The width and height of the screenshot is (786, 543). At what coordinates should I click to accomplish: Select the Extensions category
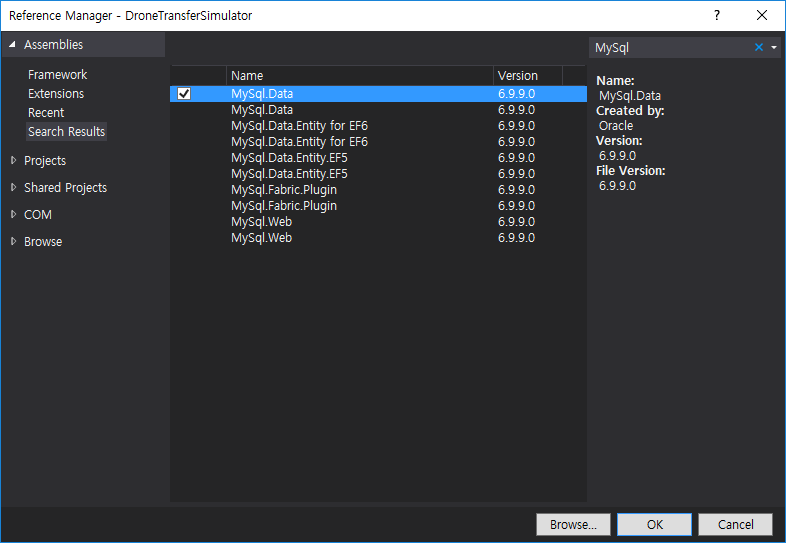coord(56,94)
